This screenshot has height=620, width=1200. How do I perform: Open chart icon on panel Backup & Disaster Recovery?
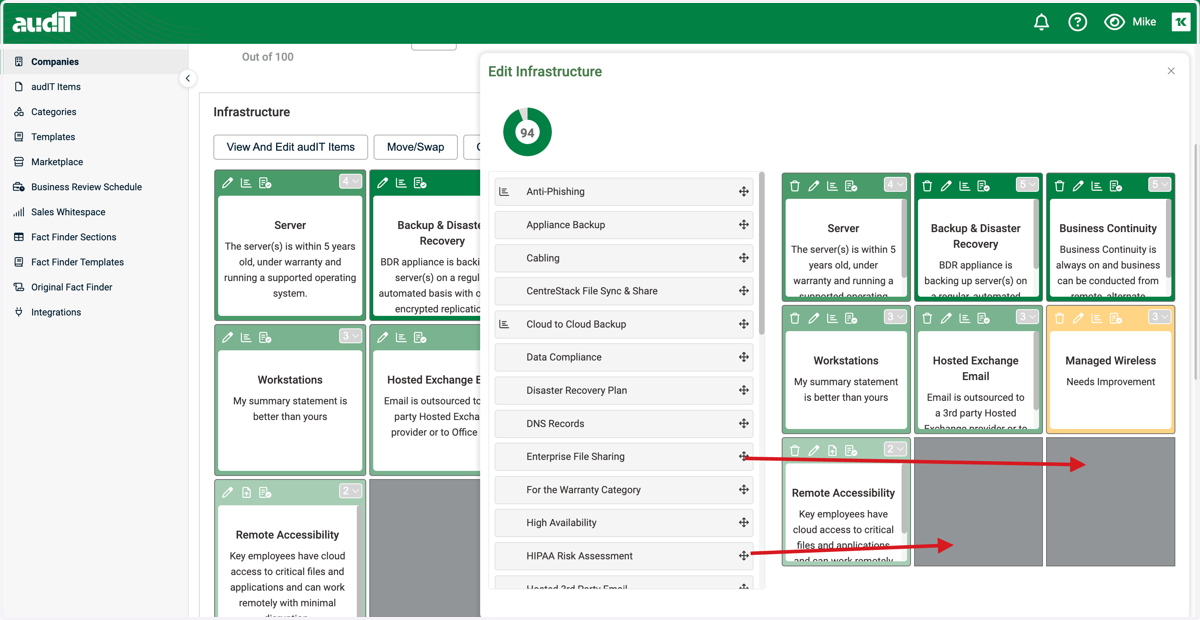(964, 185)
